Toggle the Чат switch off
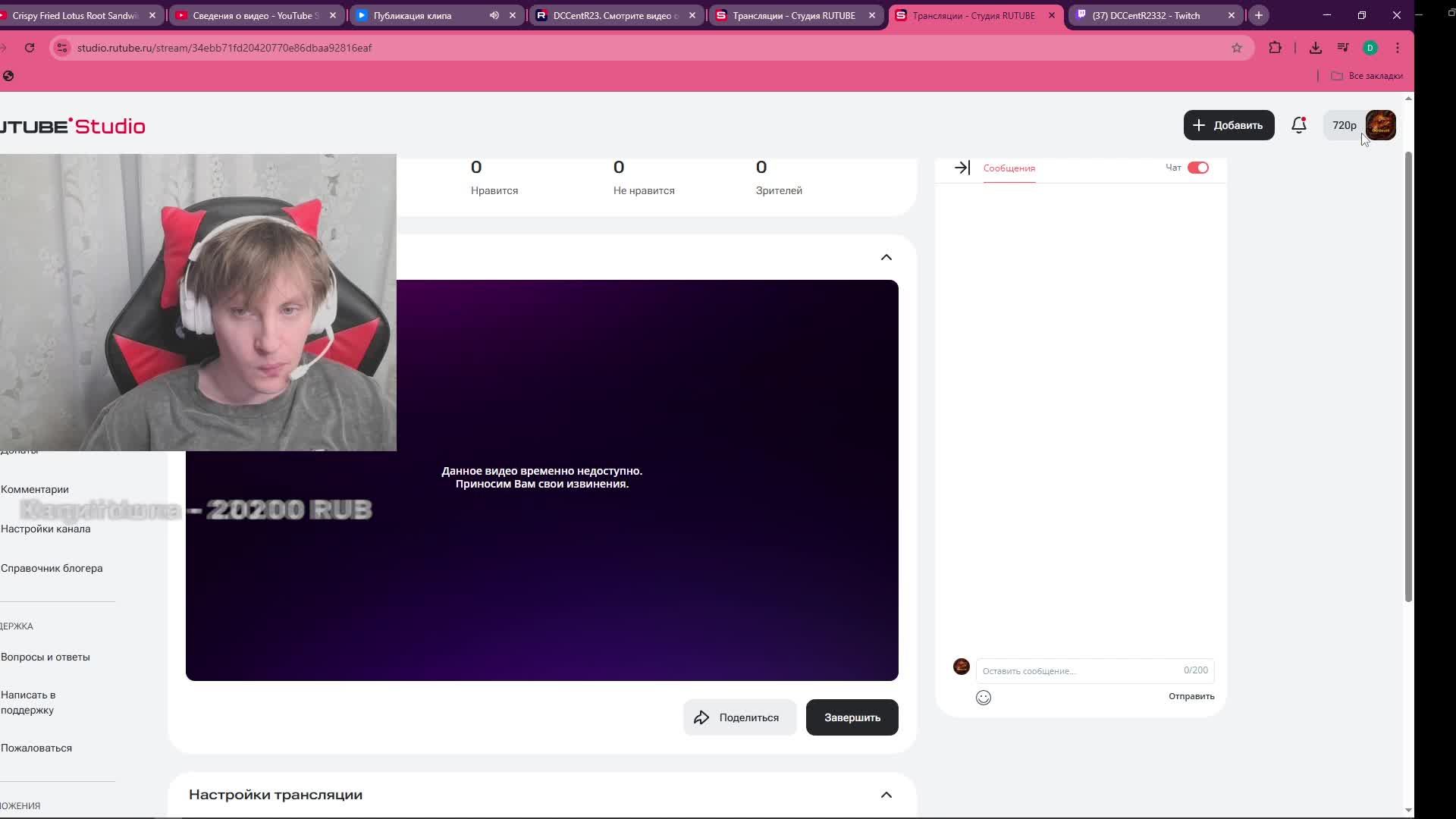The width and height of the screenshot is (1456, 819). (1197, 168)
